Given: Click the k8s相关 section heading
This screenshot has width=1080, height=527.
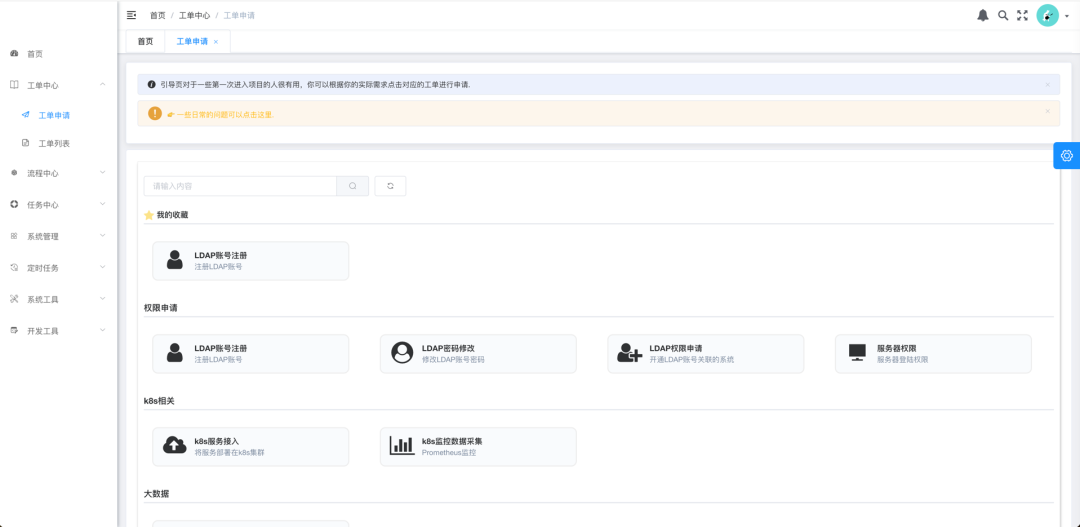Looking at the screenshot, I should (x=159, y=401).
